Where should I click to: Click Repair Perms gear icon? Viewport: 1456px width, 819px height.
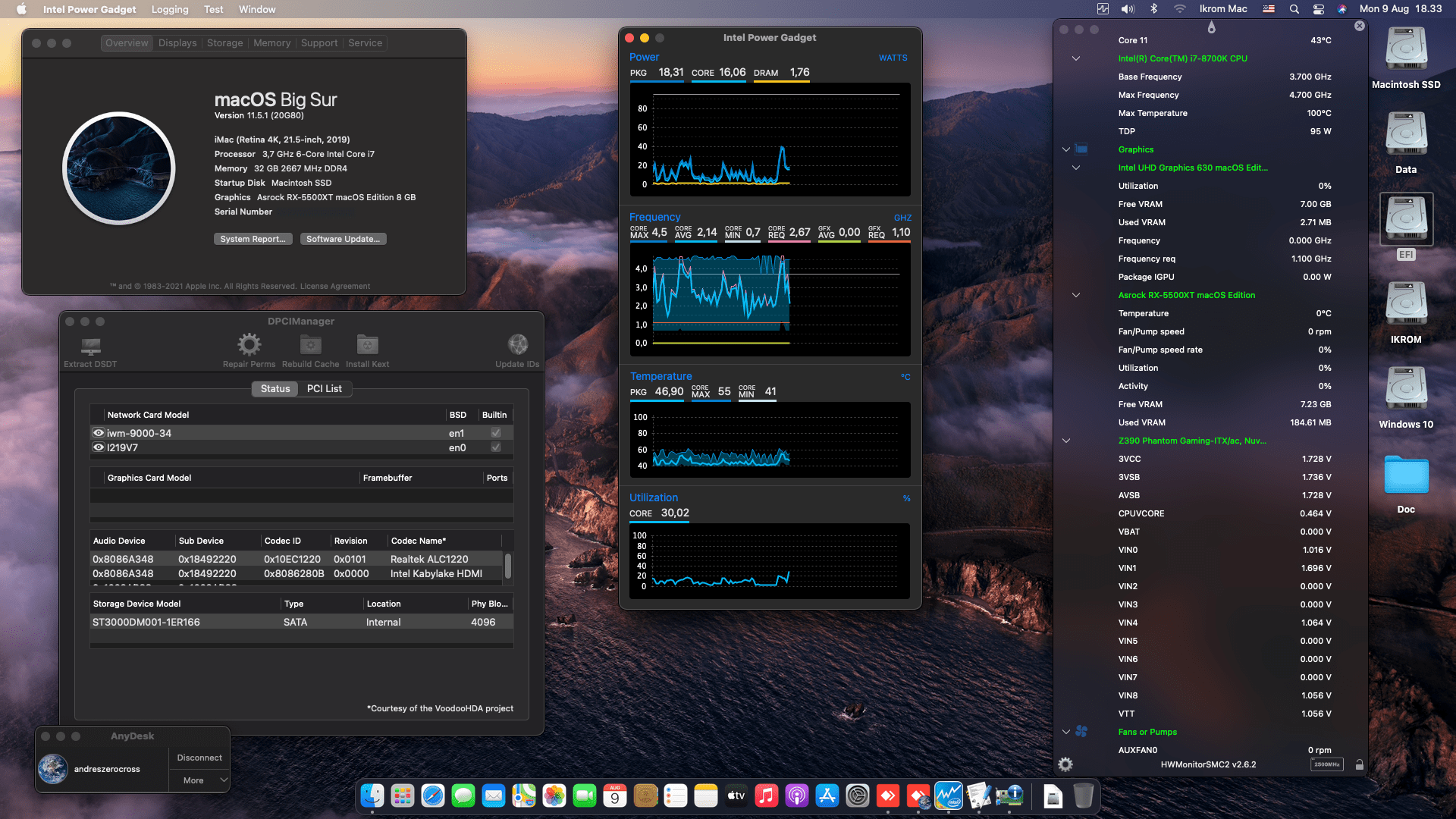pos(249,345)
